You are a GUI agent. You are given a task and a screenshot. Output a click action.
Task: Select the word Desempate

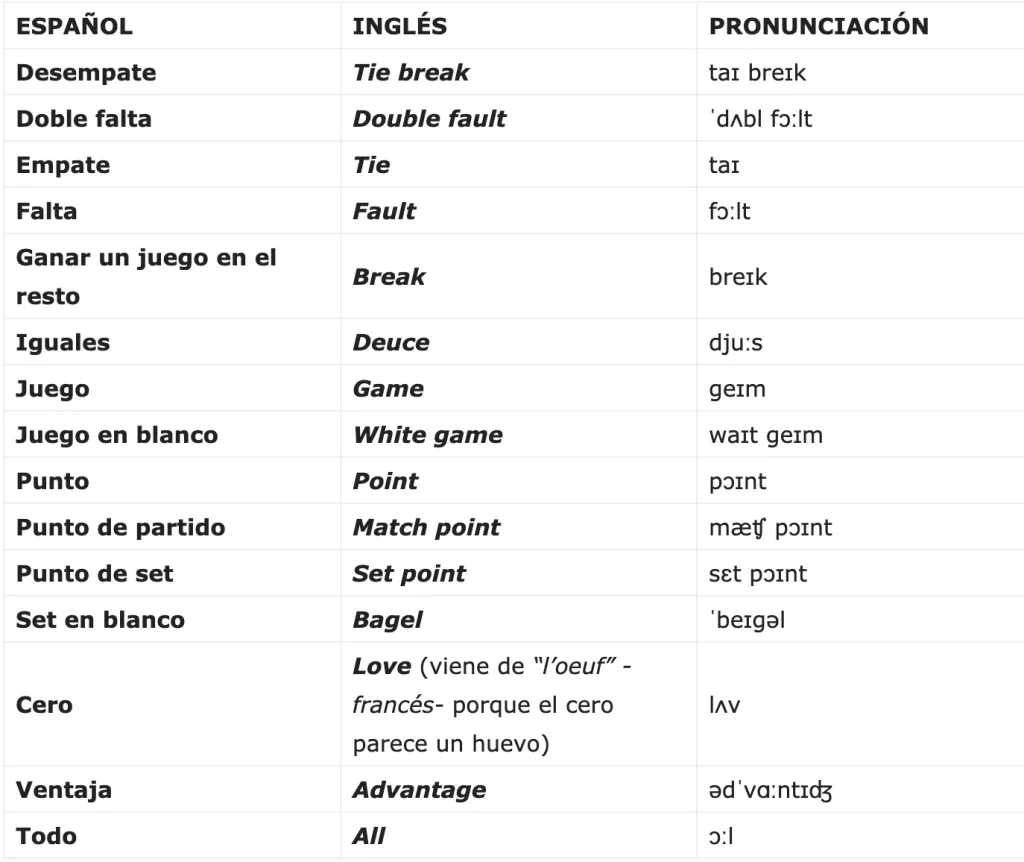click(85, 73)
